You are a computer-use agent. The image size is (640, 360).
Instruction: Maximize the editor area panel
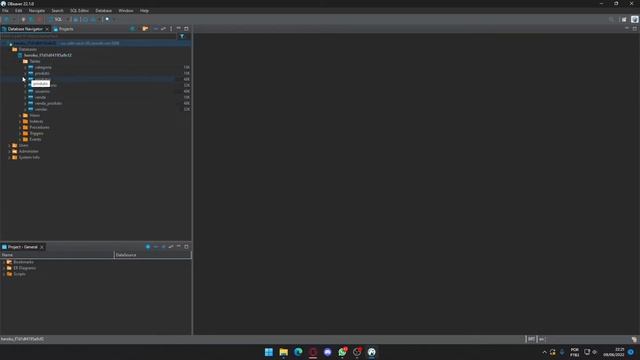coord(634,29)
